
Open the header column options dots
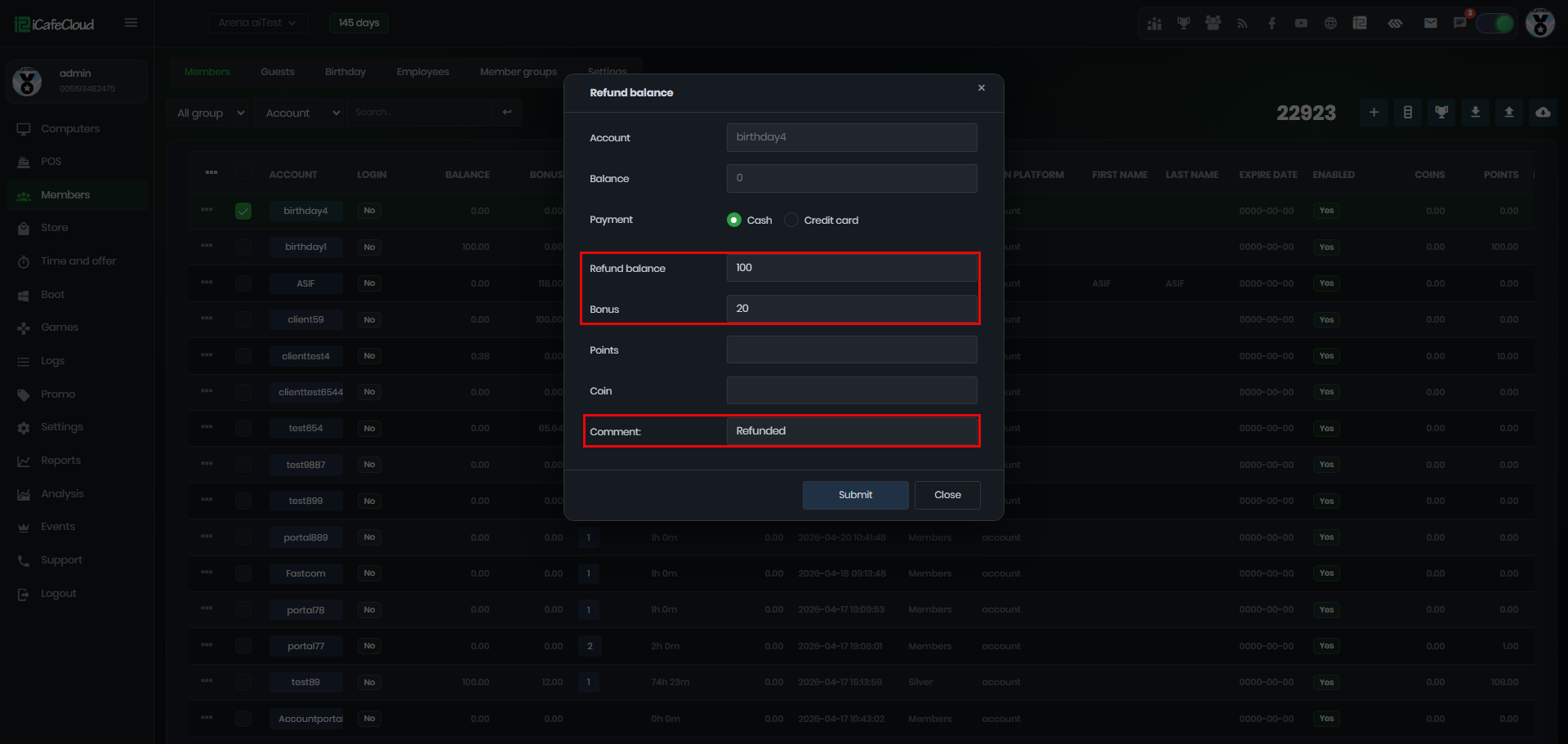point(212,172)
